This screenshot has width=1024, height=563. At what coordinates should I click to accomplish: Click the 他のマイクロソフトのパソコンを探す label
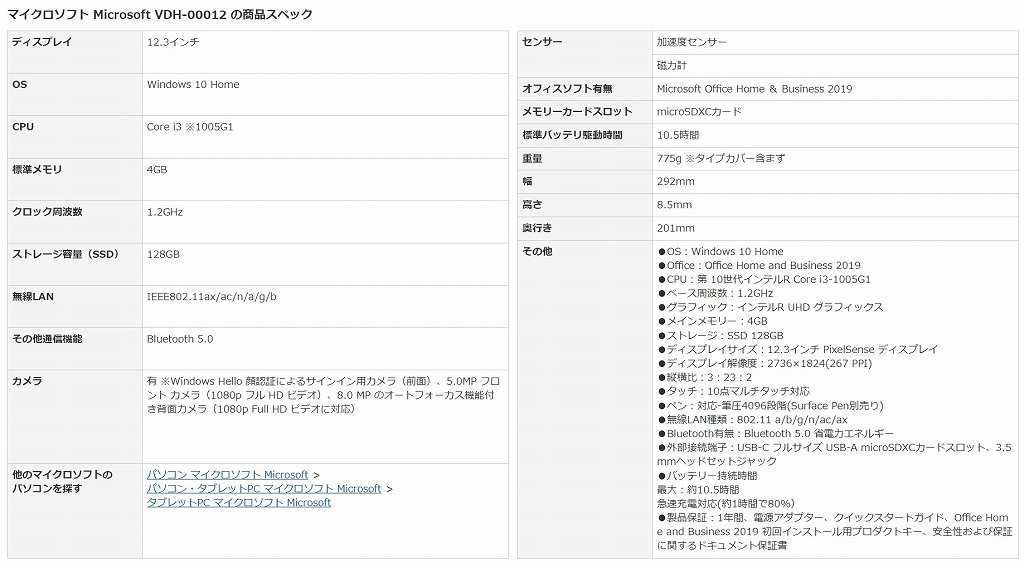[x=62, y=481]
